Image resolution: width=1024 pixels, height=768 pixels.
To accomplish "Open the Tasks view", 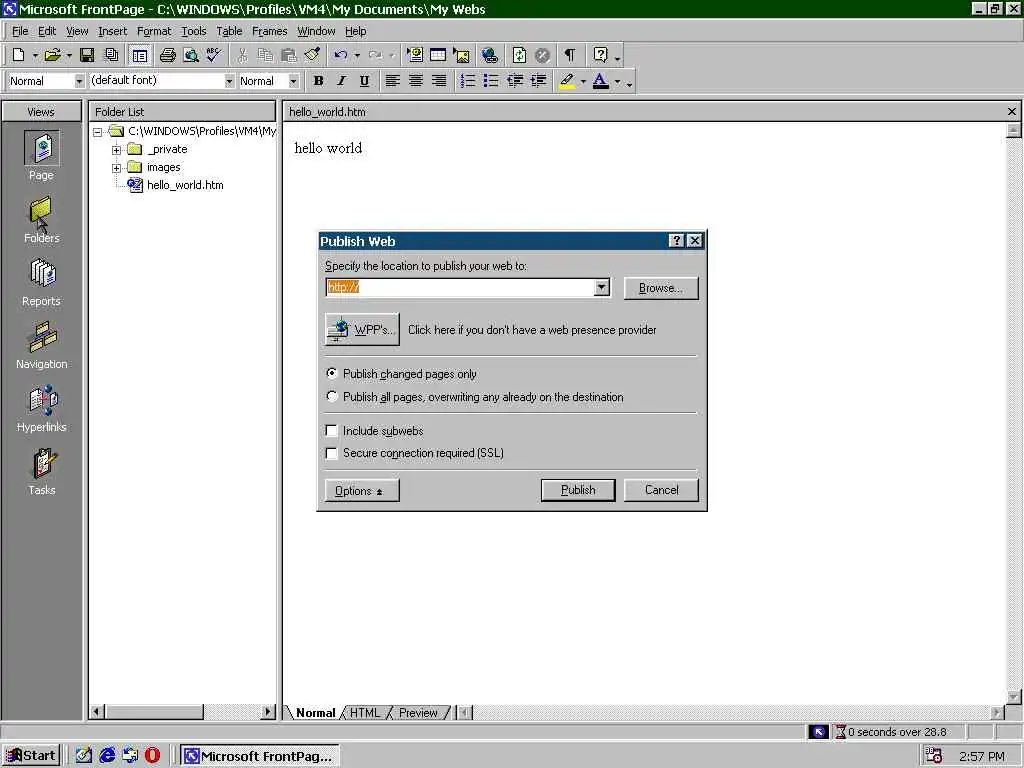I will pos(41,472).
